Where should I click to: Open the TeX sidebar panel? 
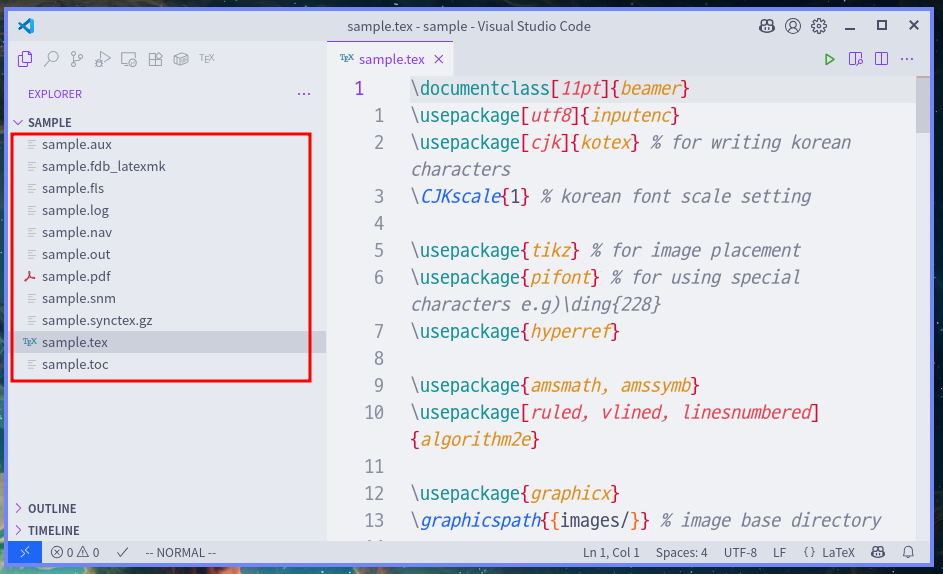(207, 59)
